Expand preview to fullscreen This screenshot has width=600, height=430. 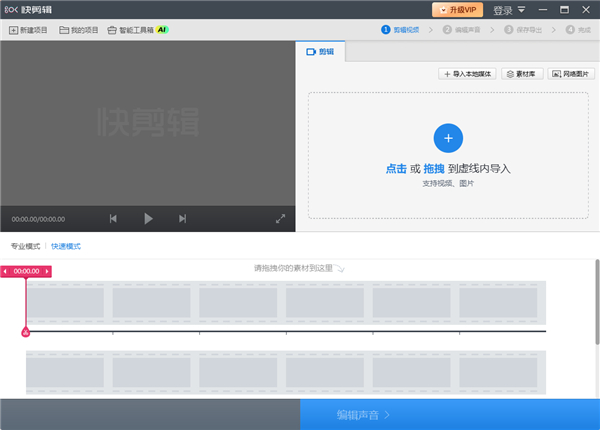pyautogui.click(x=281, y=218)
